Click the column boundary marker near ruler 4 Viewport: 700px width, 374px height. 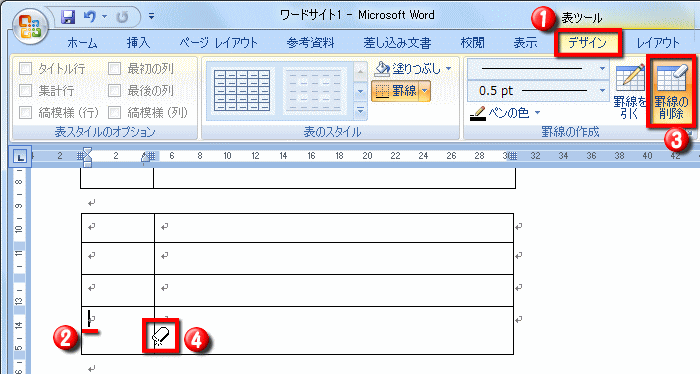[152, 156]
